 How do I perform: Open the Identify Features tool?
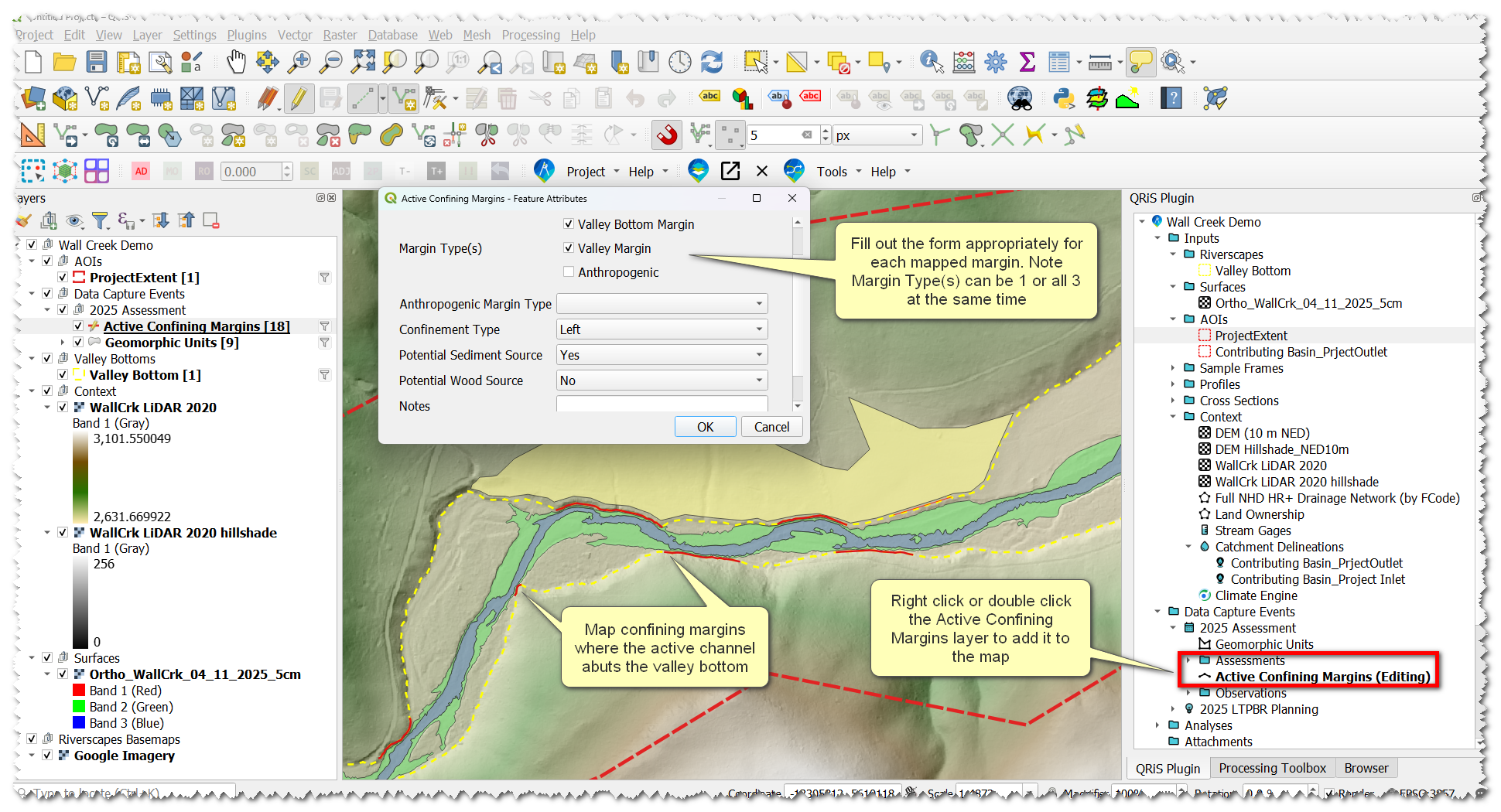[x=932, y=62]
